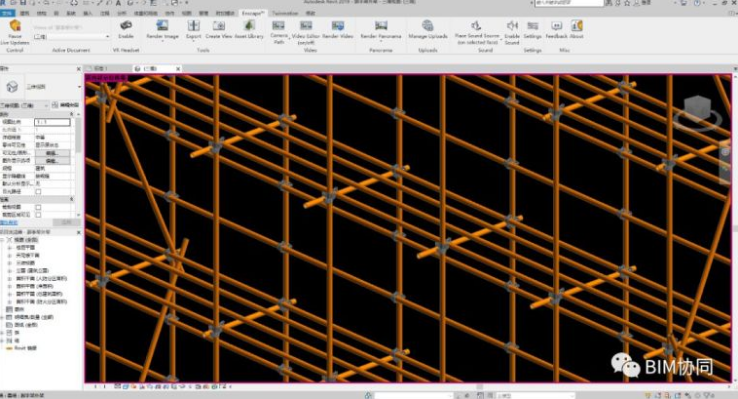Close the Project Browser panel
The width and height of the screenshot is (738, 399).
coord(79,232)
